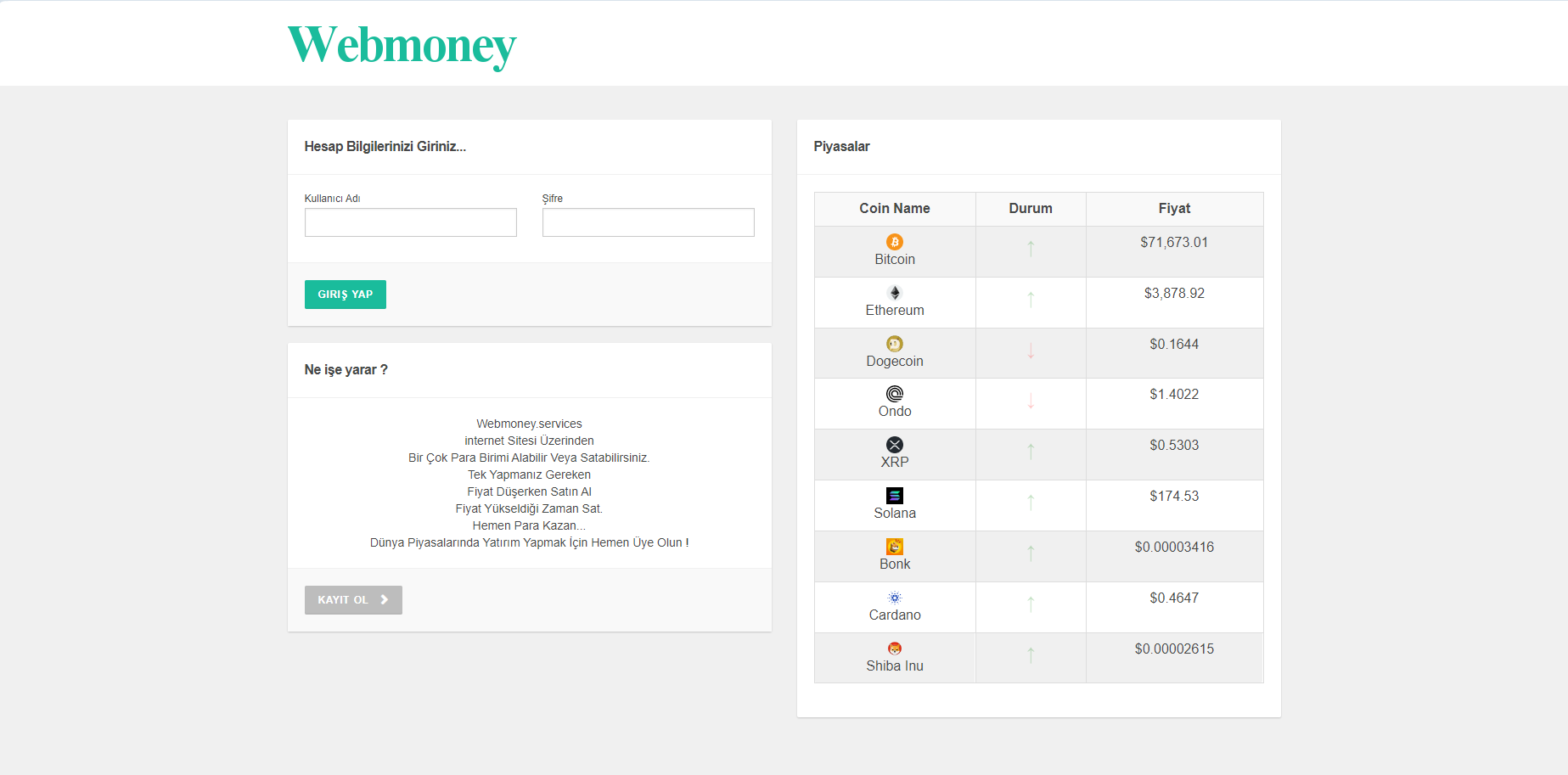Click the 'Hemen Para Kazan...' text line
This screenshot has height=775, width=1568.
tap(529, 525)
